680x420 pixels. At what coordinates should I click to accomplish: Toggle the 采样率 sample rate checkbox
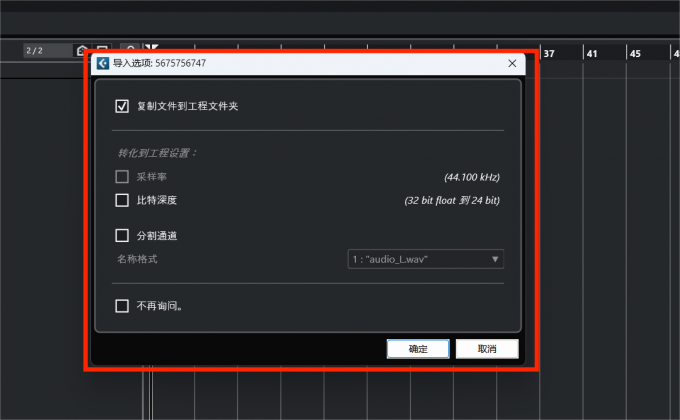tap(122, 177)
